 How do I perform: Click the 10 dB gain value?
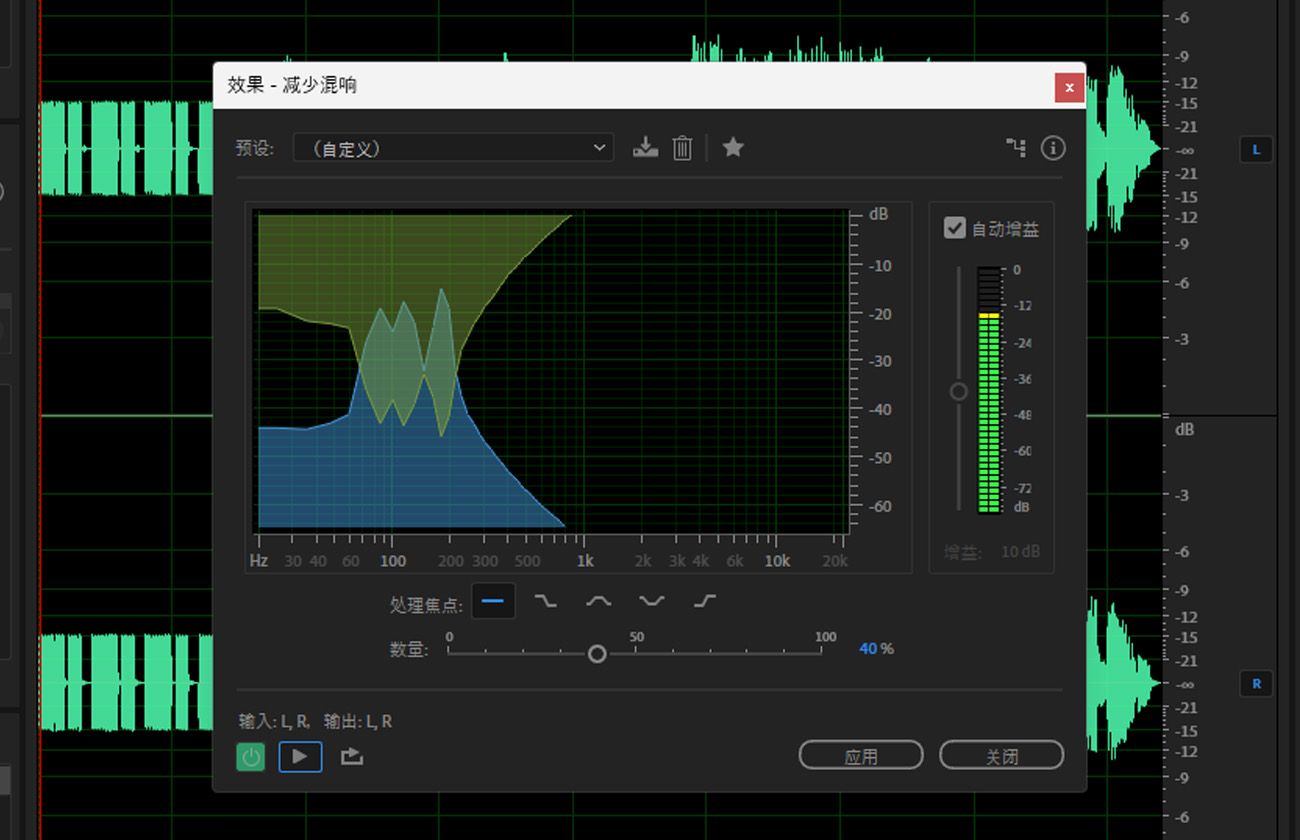[1020, 552]
